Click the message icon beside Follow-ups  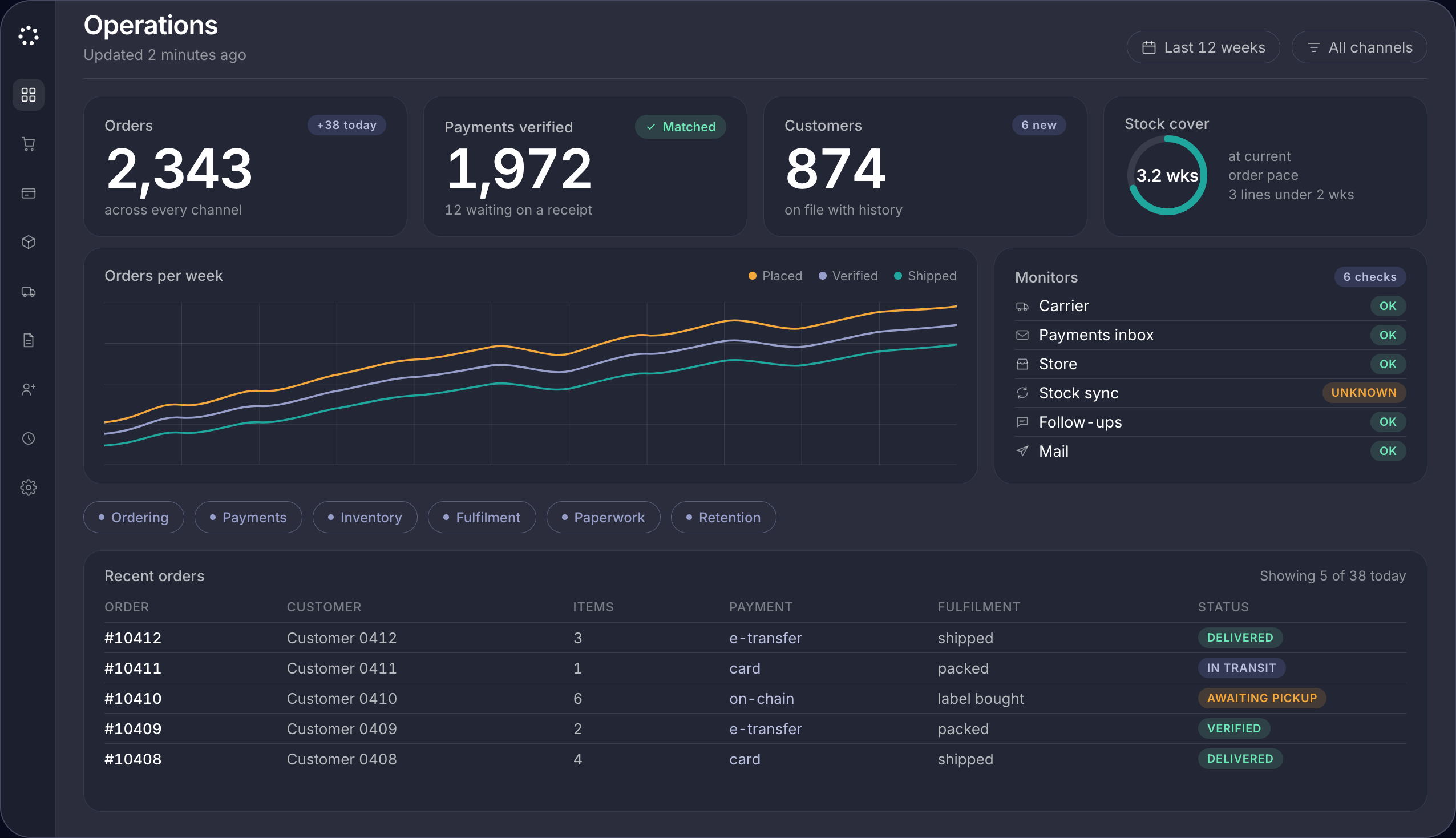click(x=1022, y=422)
